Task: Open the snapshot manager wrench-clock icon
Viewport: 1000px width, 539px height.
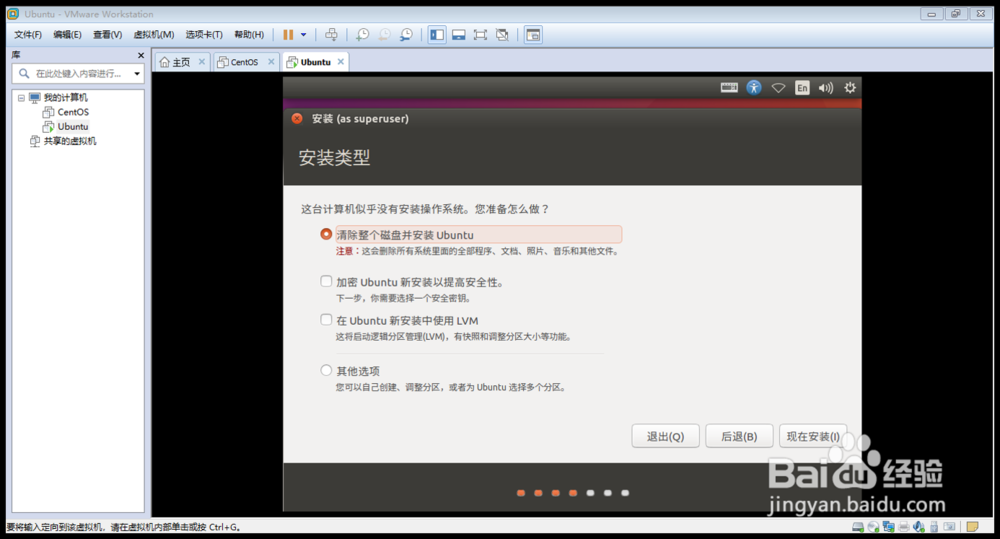Action: pyautogui.click(x=406, y=34)
